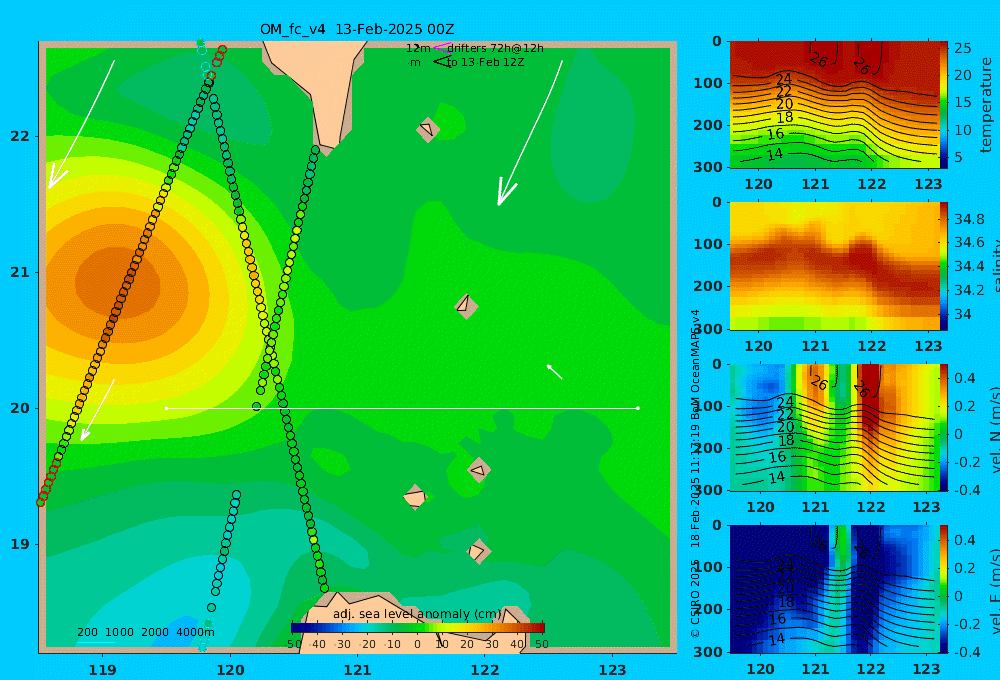Select the large white current arrow near 122E 22N

click(530, 133)
